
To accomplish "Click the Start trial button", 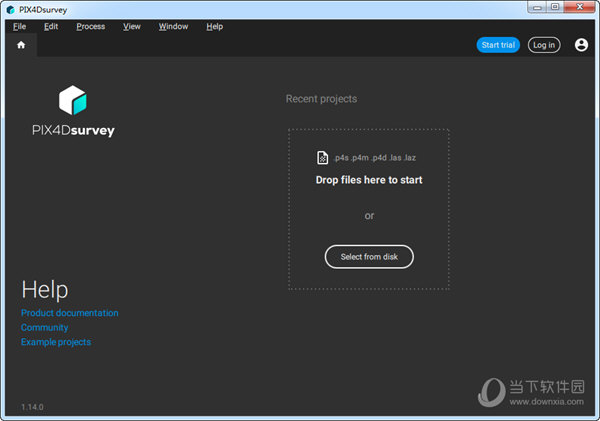I will pyautogui.click(x=498, y=45).
